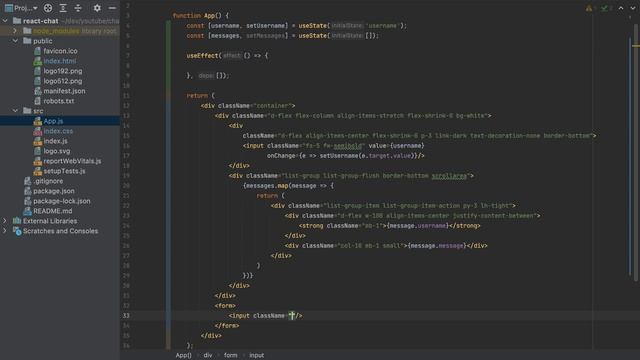Open setupTests.js from the tree
The image size is (640, 360).
[x=64, y=171]
